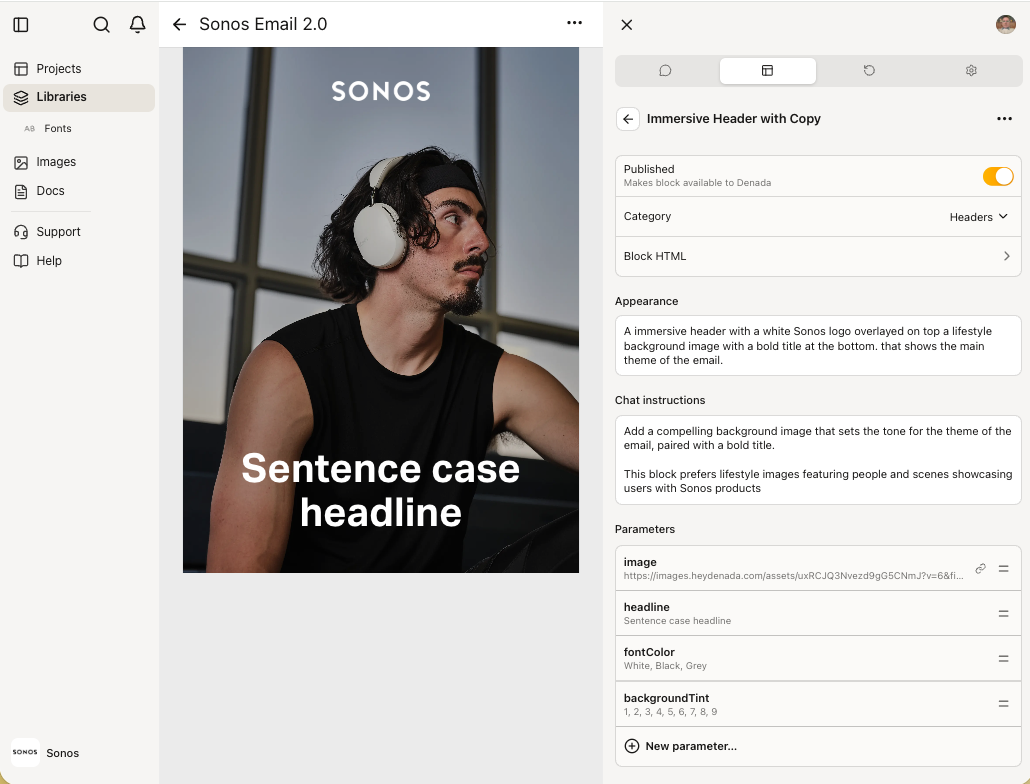
Task: Grab the reorder handle for headline parameter
Action: pyautogui.click(x=1003, y=613)
